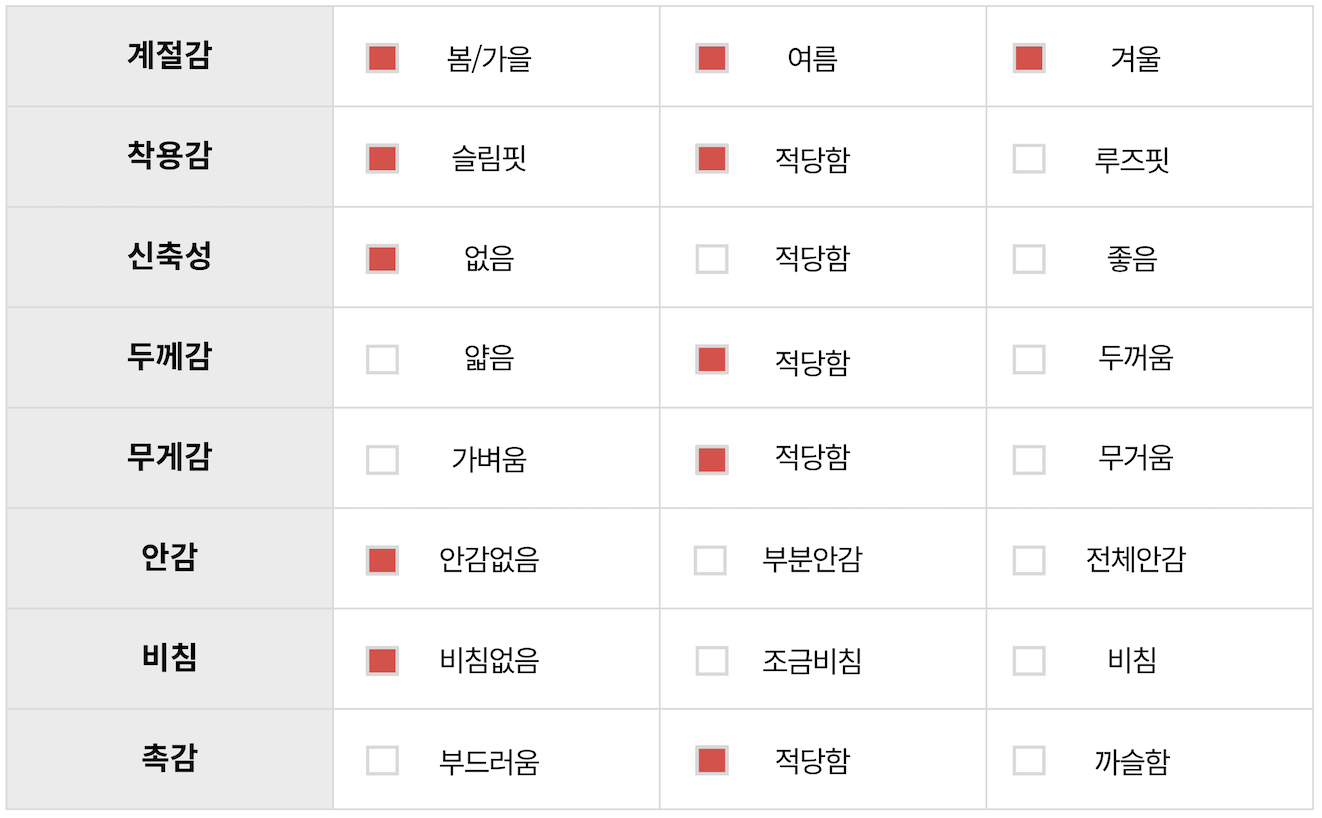Check the 두꺼움 checkbox

pyautogui.click(x=1029, y=359)
